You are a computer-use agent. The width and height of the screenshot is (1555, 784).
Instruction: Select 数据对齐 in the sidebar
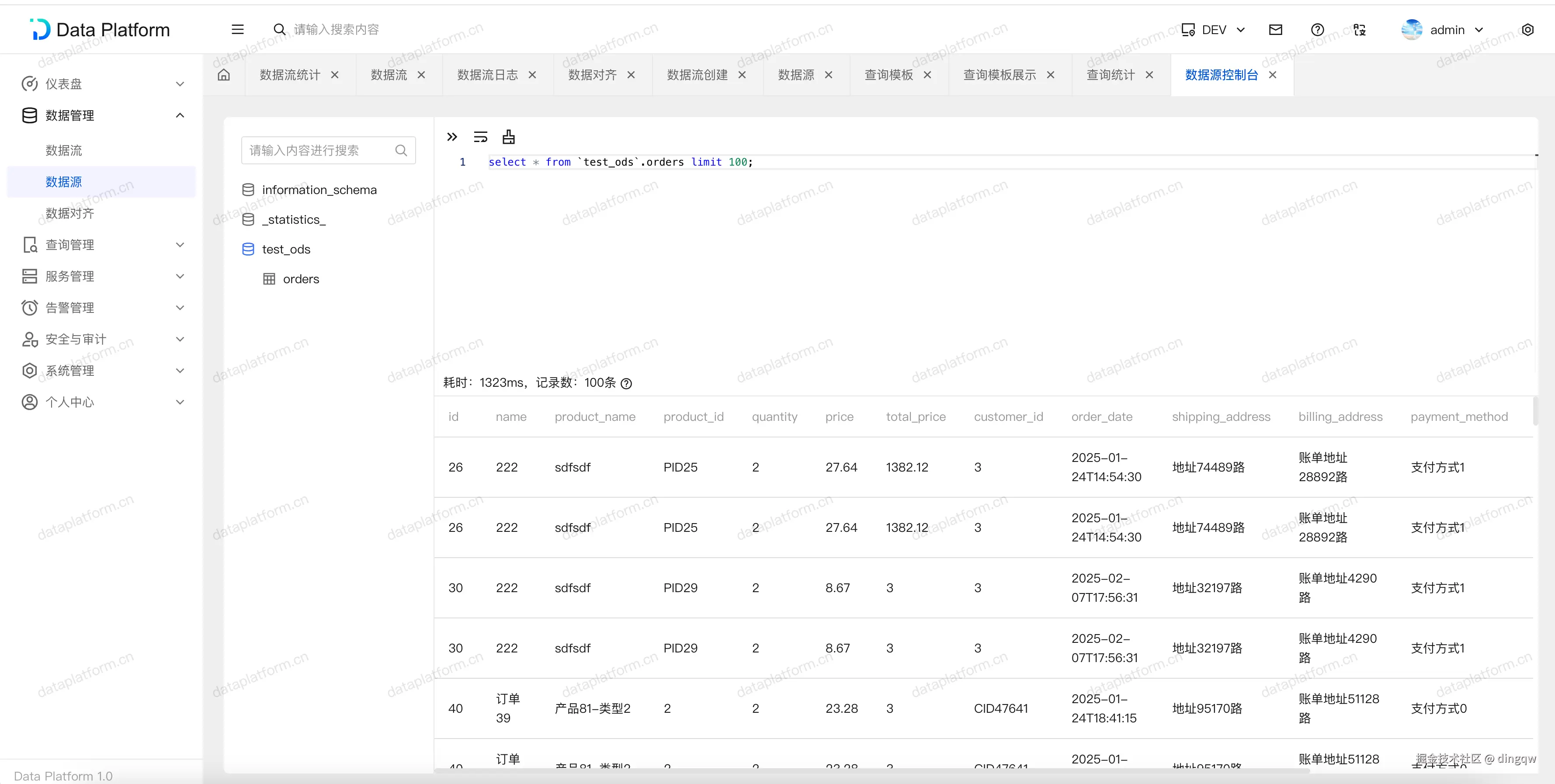pos(70,213)
